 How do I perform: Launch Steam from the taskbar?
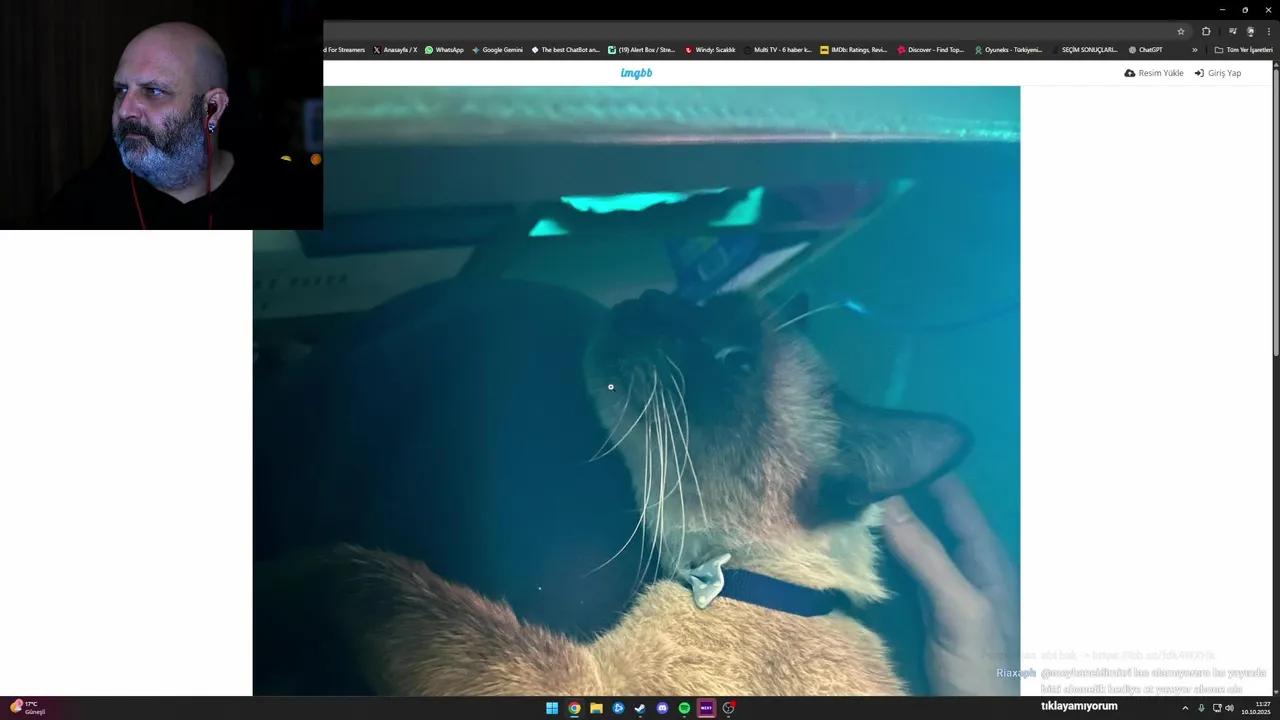click(x=640, y=708)
